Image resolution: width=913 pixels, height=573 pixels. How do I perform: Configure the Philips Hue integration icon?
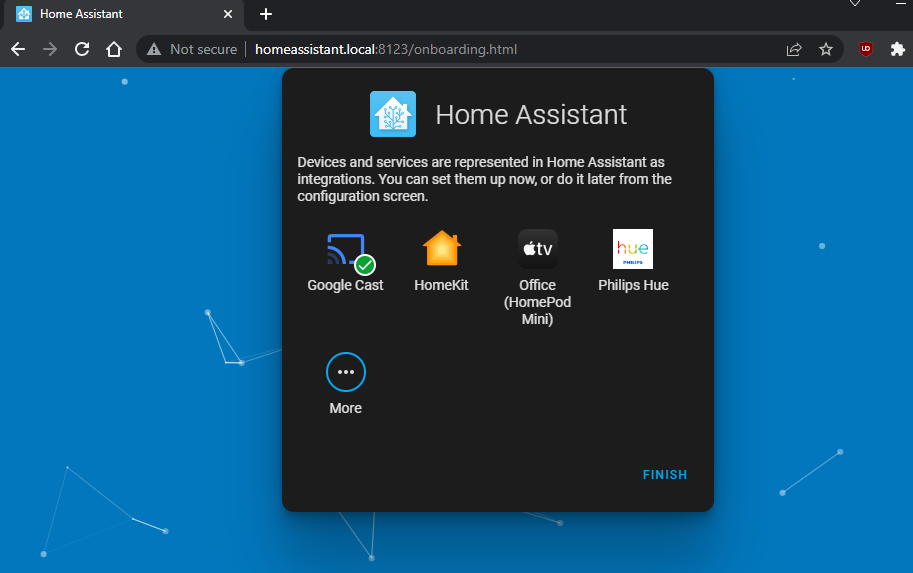[x=633, y=249]
